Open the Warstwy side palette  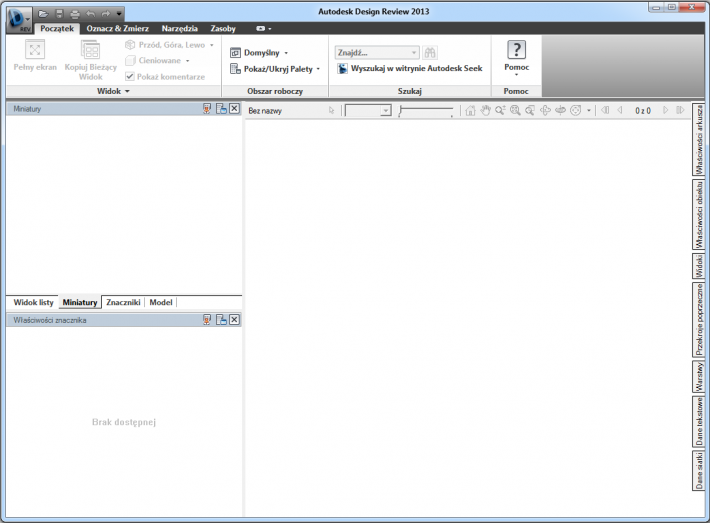point(699,376)
